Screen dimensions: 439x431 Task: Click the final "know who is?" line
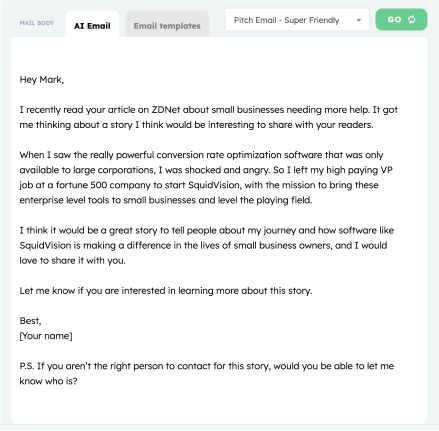pos(48,381)
